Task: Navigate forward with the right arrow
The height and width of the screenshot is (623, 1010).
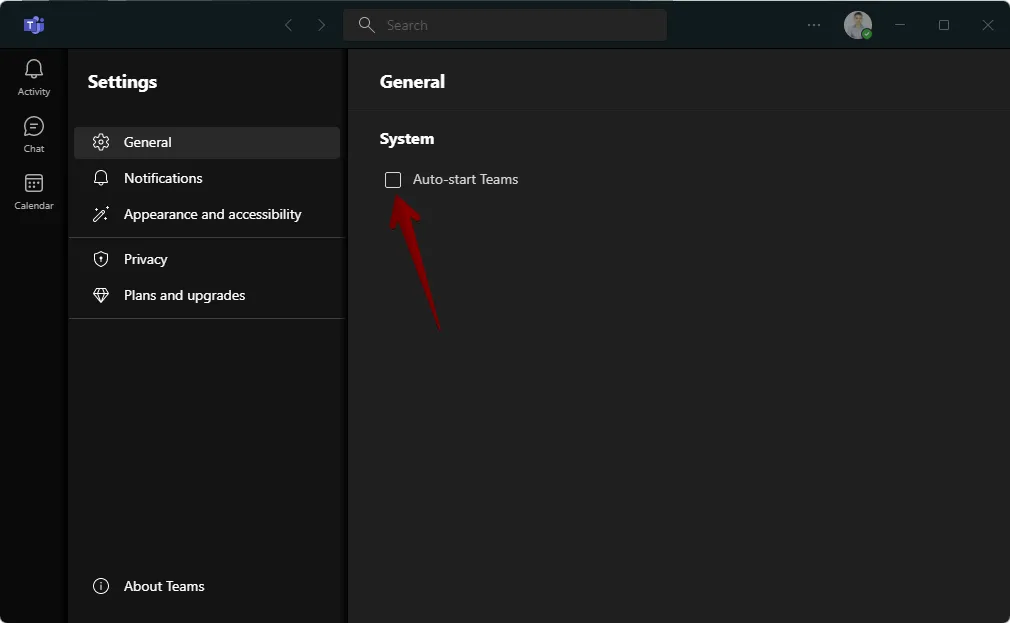Action: 321,25
